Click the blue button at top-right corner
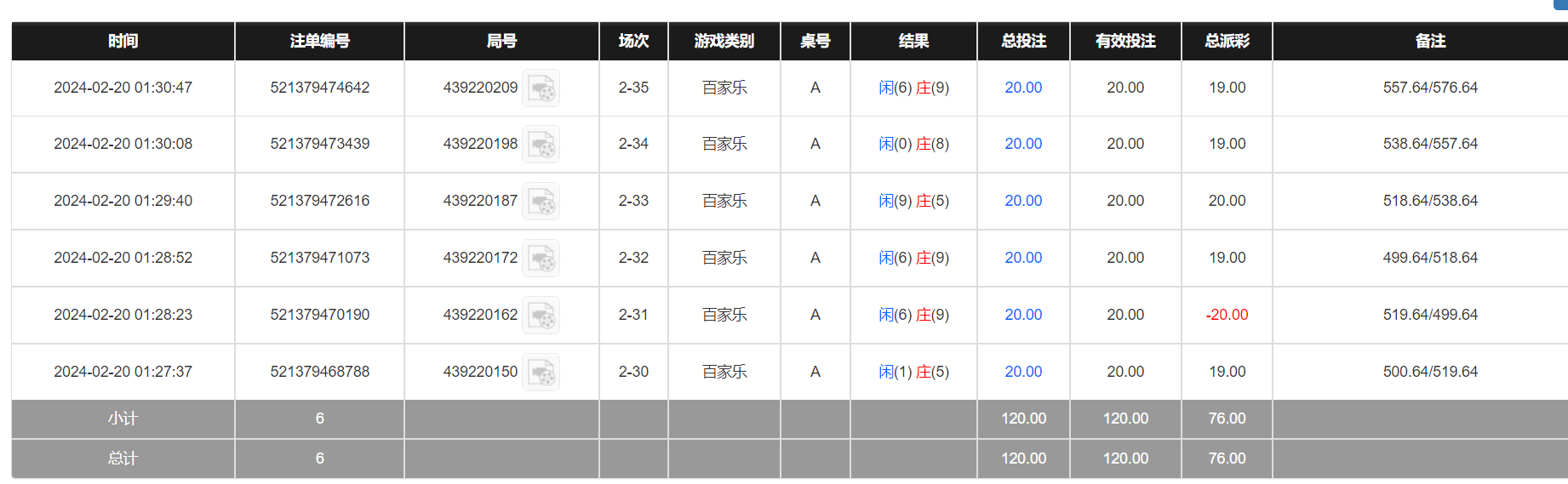This screenshot has width=1568, height=484. point(1561,3)
